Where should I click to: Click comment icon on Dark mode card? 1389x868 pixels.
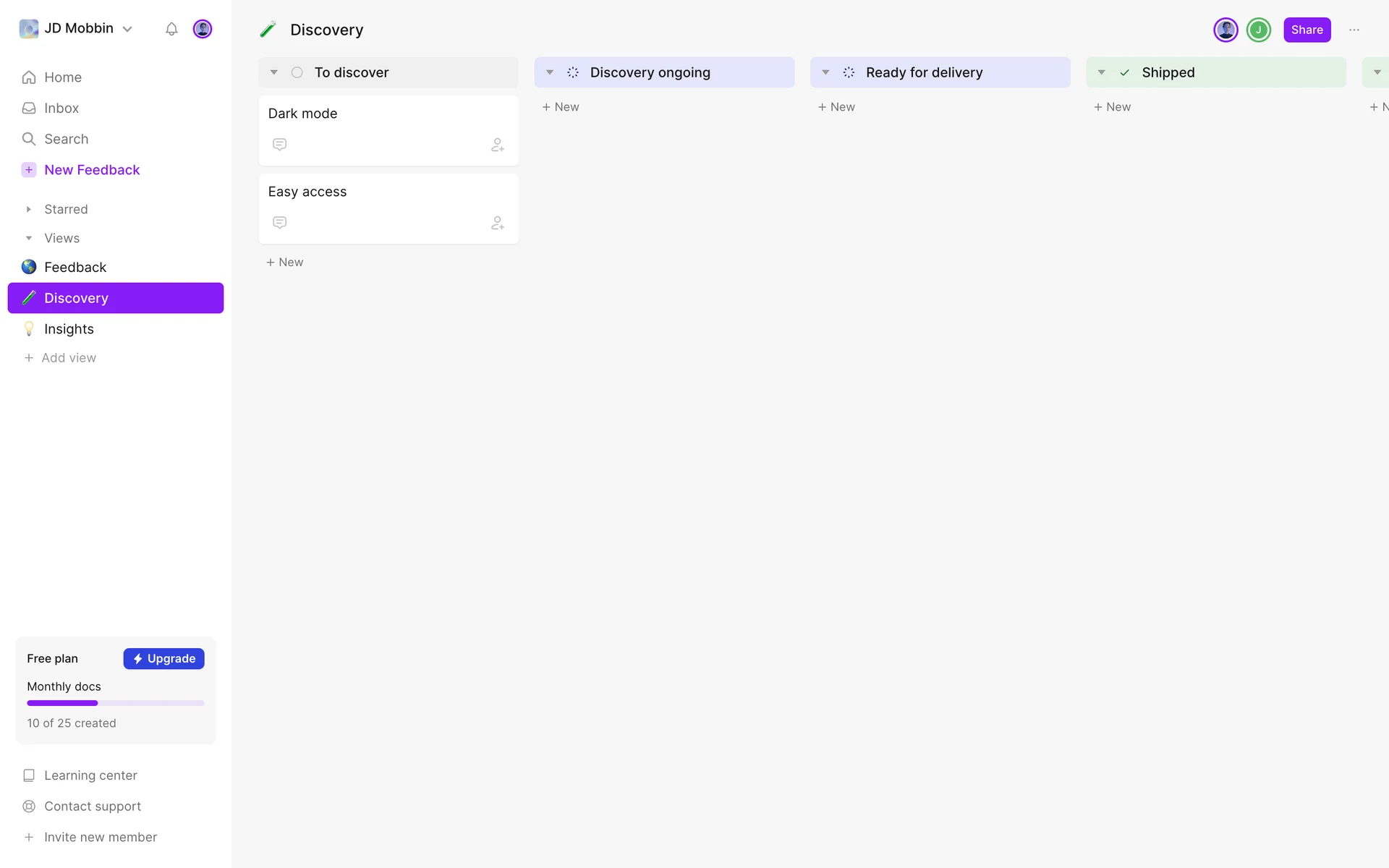coord(279,145)
